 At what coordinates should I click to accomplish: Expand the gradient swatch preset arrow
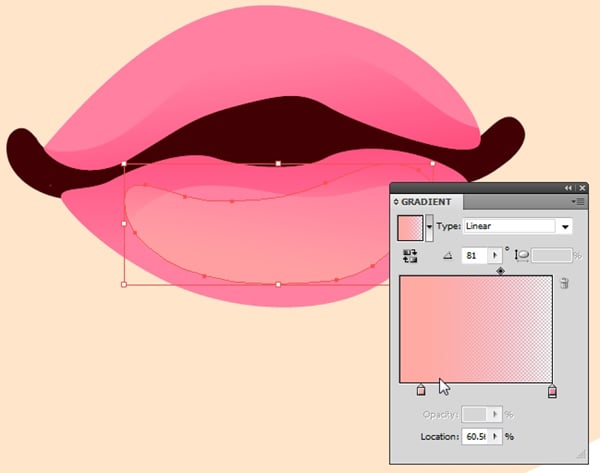430,227
